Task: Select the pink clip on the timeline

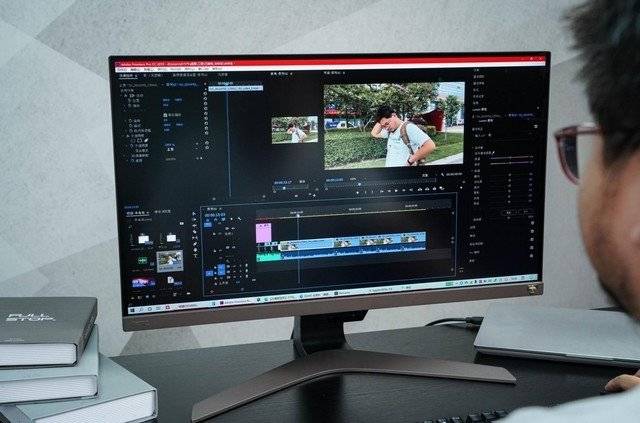Action: [264, 232]
